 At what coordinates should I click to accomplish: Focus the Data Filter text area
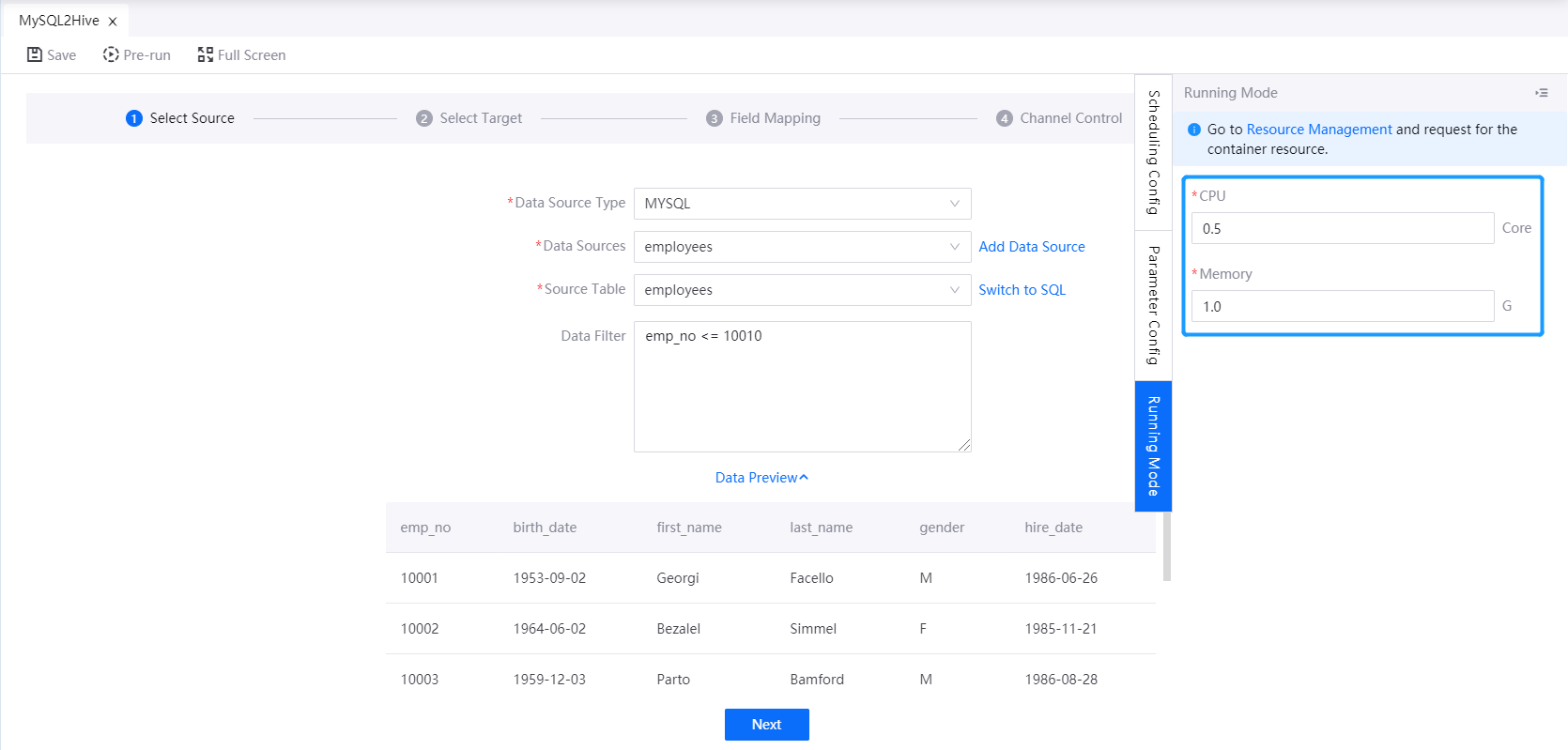point(803,387)
